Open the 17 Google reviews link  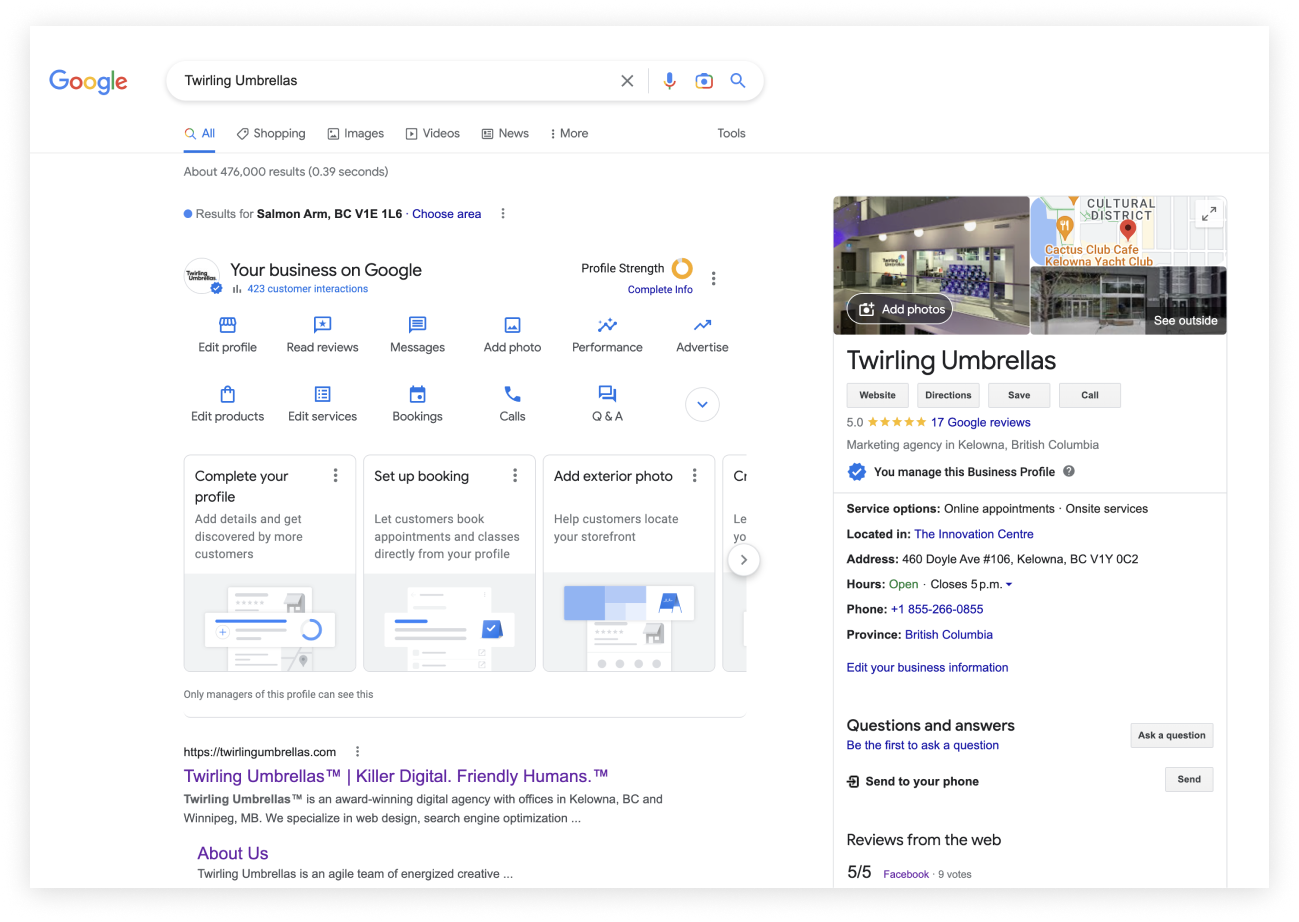[x=980, y=422]
